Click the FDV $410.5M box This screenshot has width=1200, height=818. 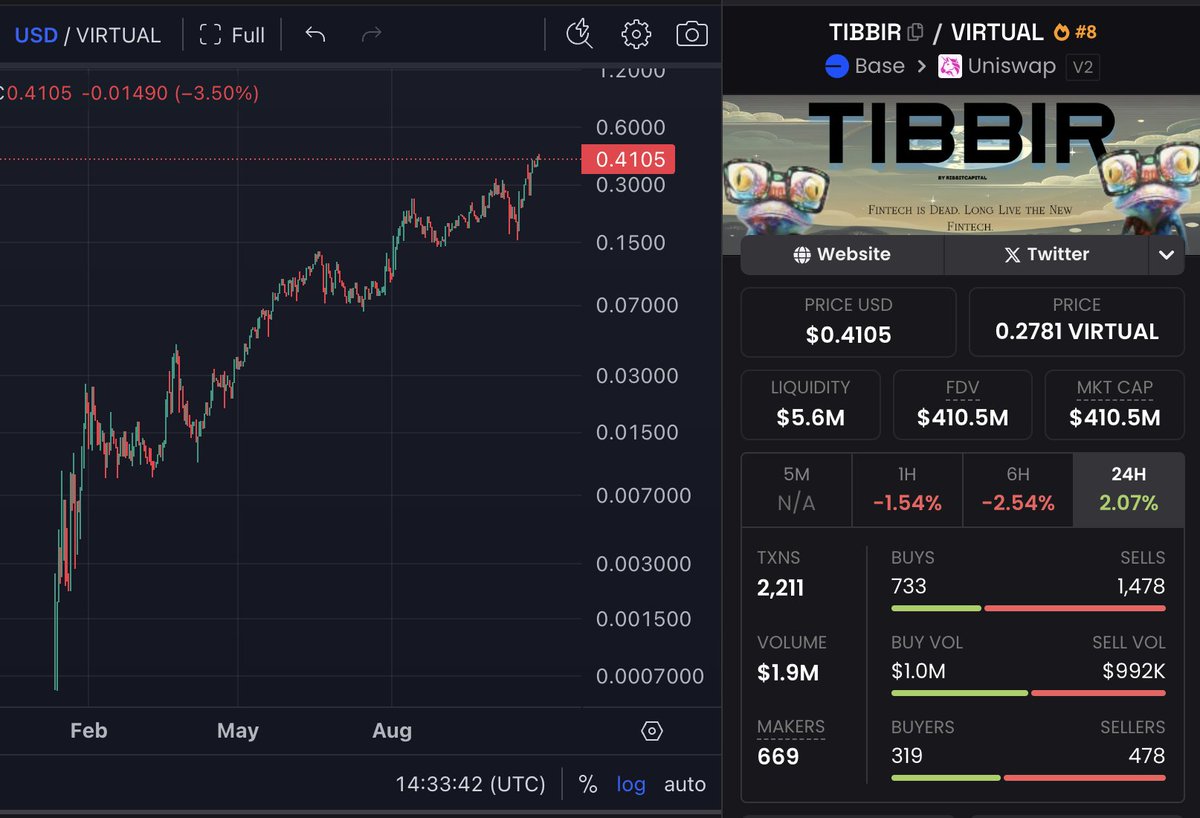tap(962, 404)
